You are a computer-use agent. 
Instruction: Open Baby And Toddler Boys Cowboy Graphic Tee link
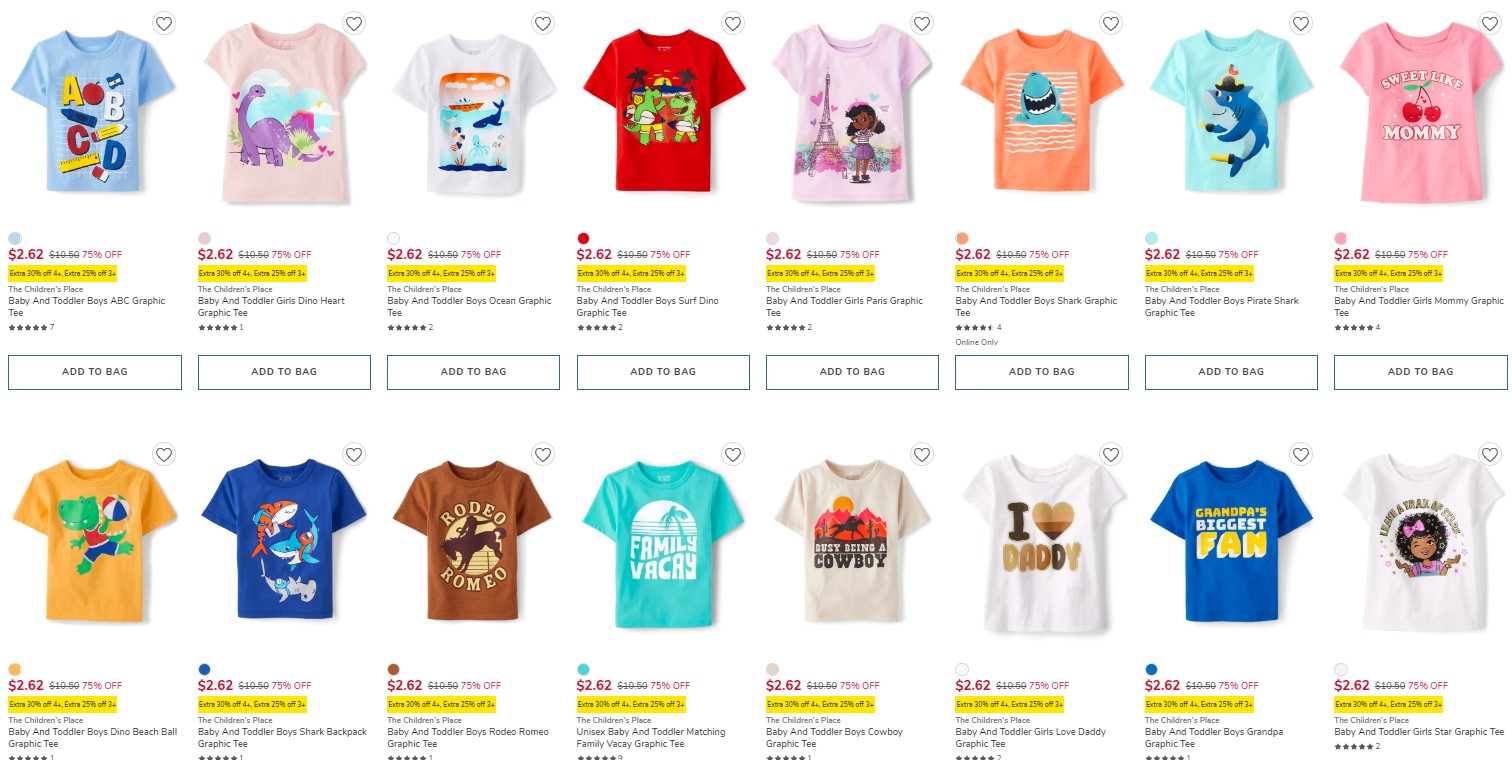tap(834, 738)
